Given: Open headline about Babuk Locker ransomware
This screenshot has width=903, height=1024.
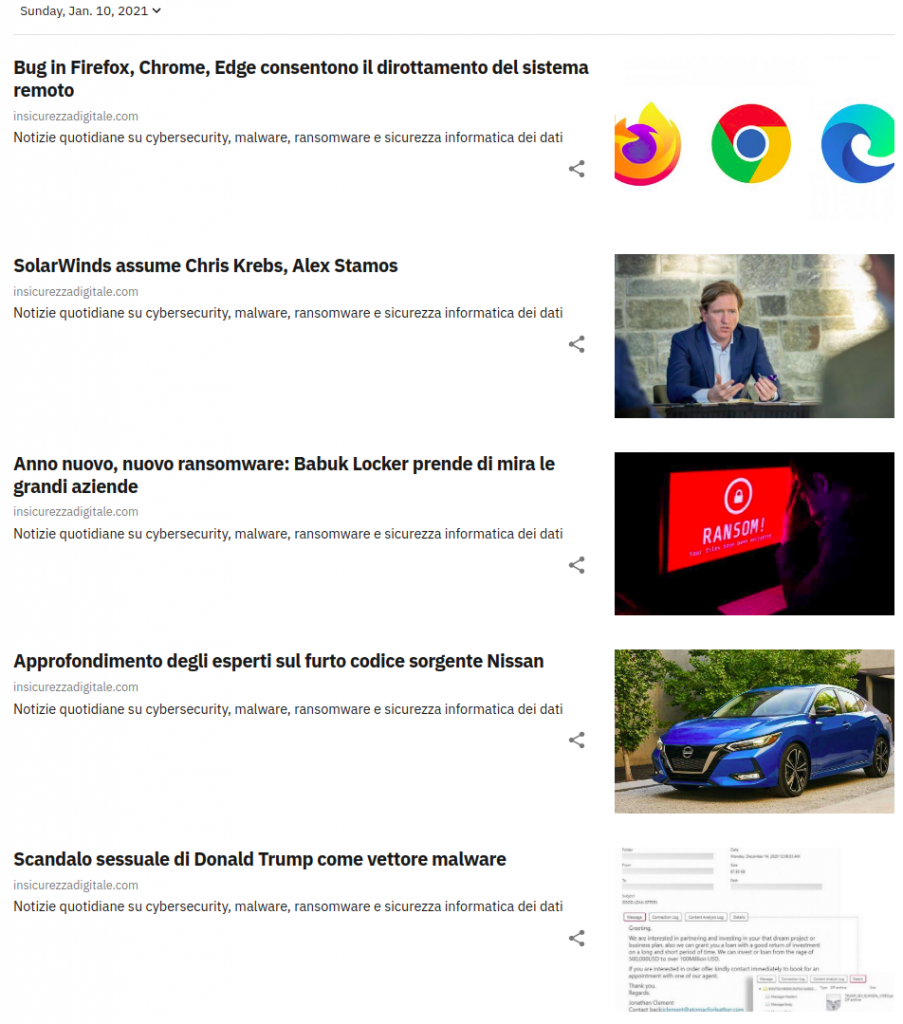Looking at the screenshot, I should coord(284,475).
